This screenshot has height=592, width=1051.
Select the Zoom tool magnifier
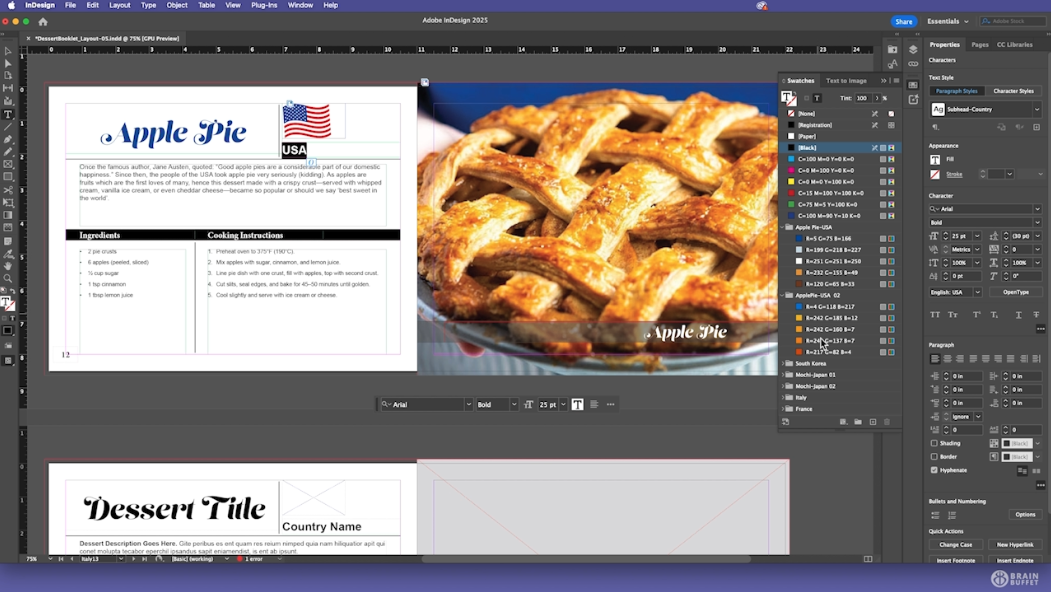click(8, 278)
